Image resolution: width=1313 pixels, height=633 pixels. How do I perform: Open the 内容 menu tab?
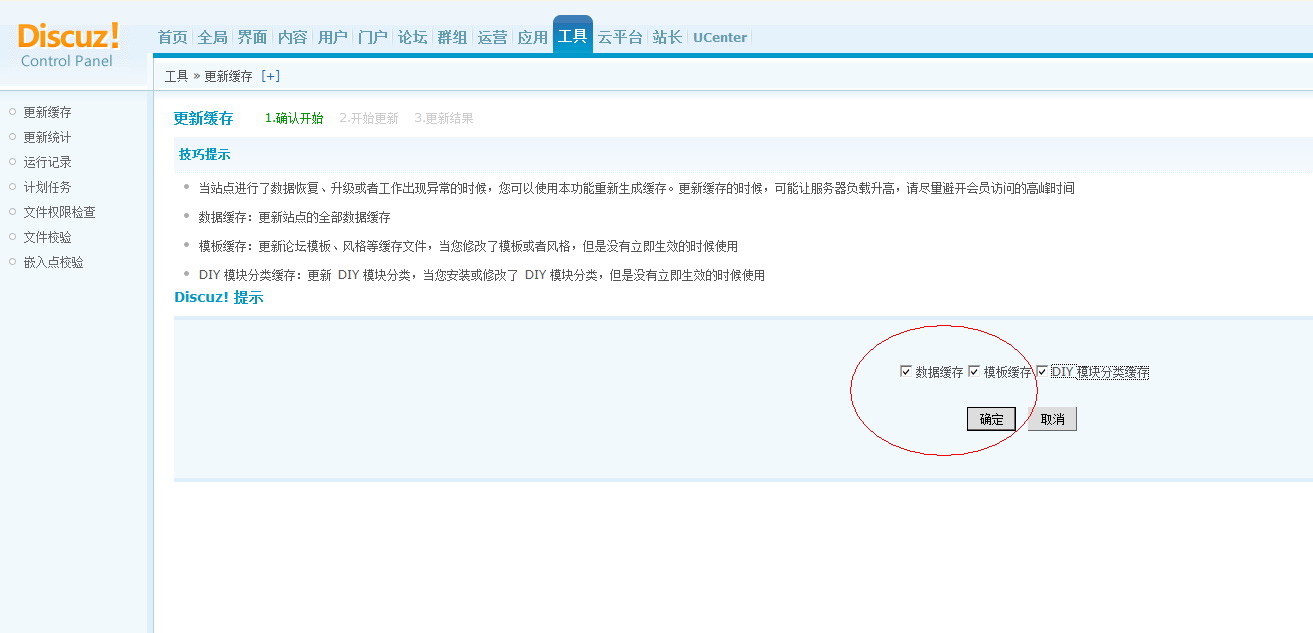(x=292, y=37)
